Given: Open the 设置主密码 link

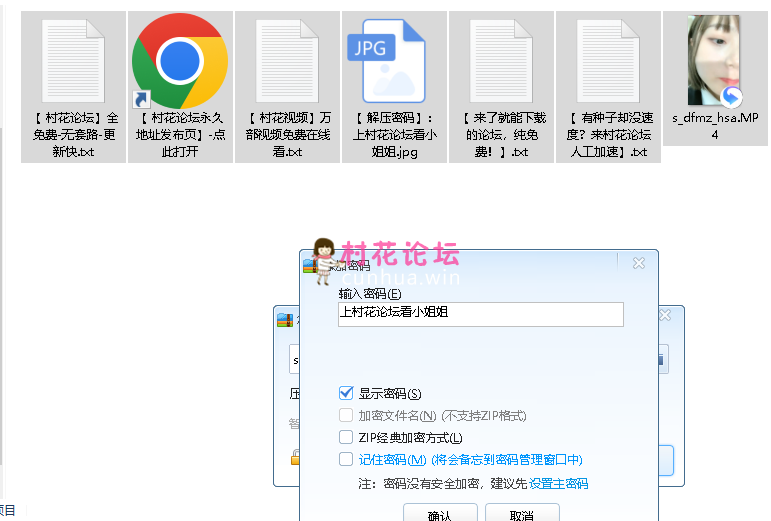Looking at the screenshot, I should pos(558,484).
